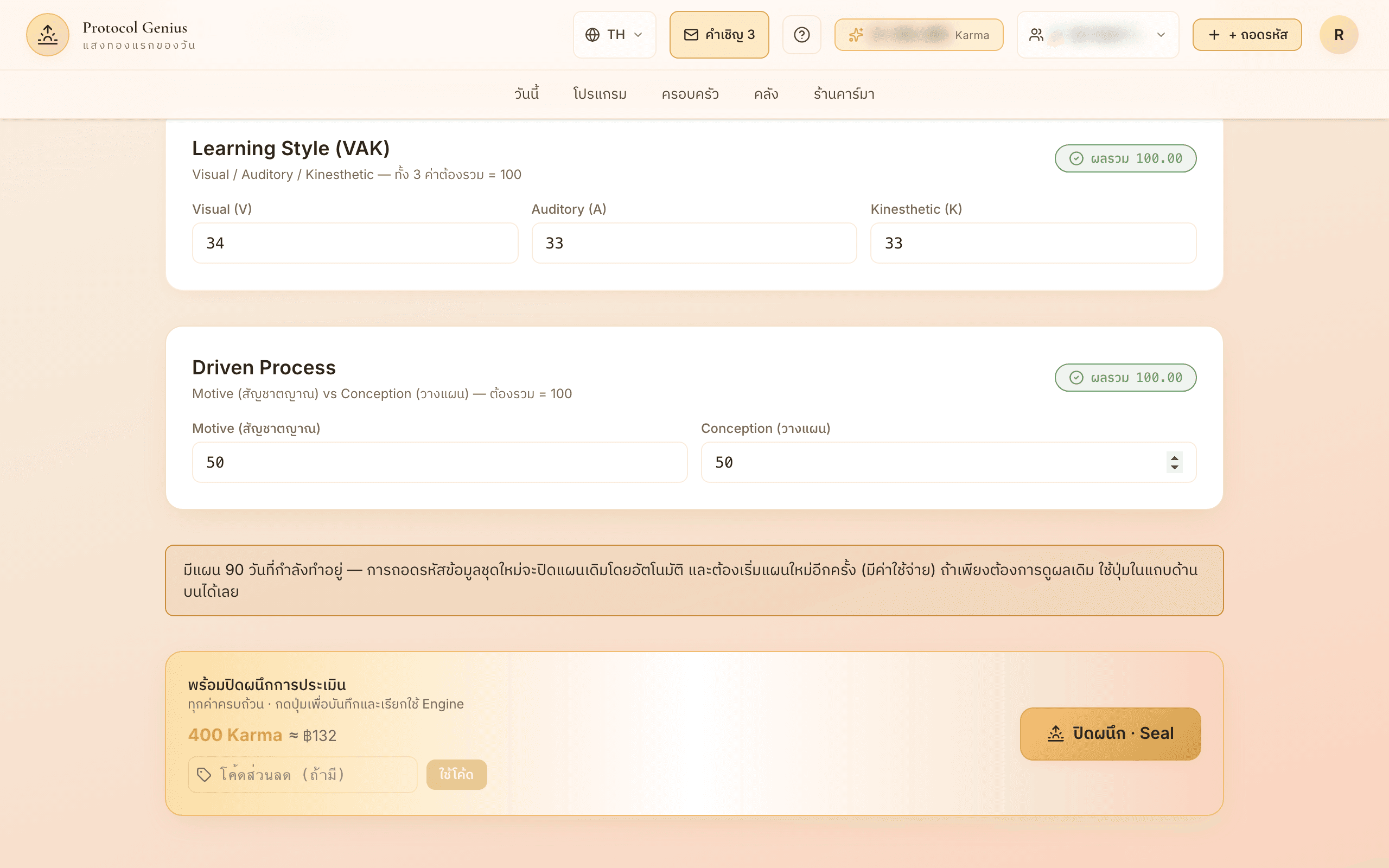Screen dimensions: 1389x868
Task: Open the ครอบครัว tab
Action: coord(690,94)
